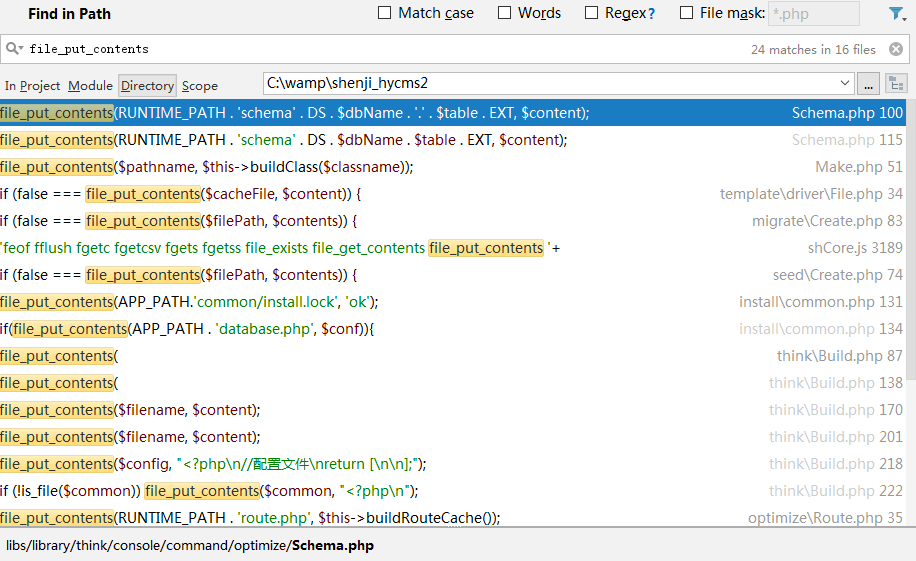The width and height of the screenshot is (916, 561).
Task: Browse for directory with the ellipsis button
Action: click(868, 84)
